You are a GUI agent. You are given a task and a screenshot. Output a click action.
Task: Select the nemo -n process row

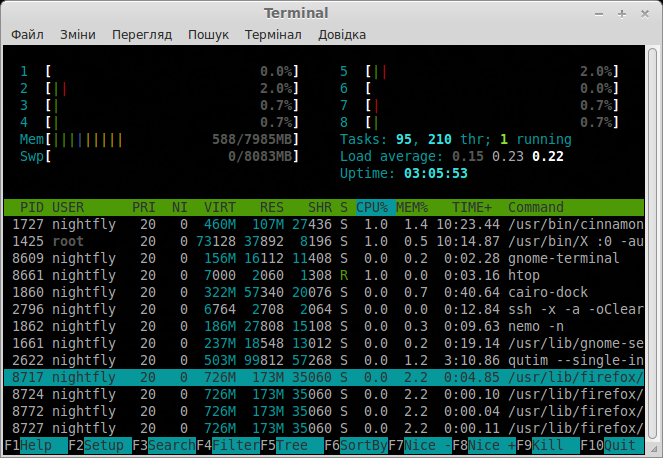[x=324, y=326]
